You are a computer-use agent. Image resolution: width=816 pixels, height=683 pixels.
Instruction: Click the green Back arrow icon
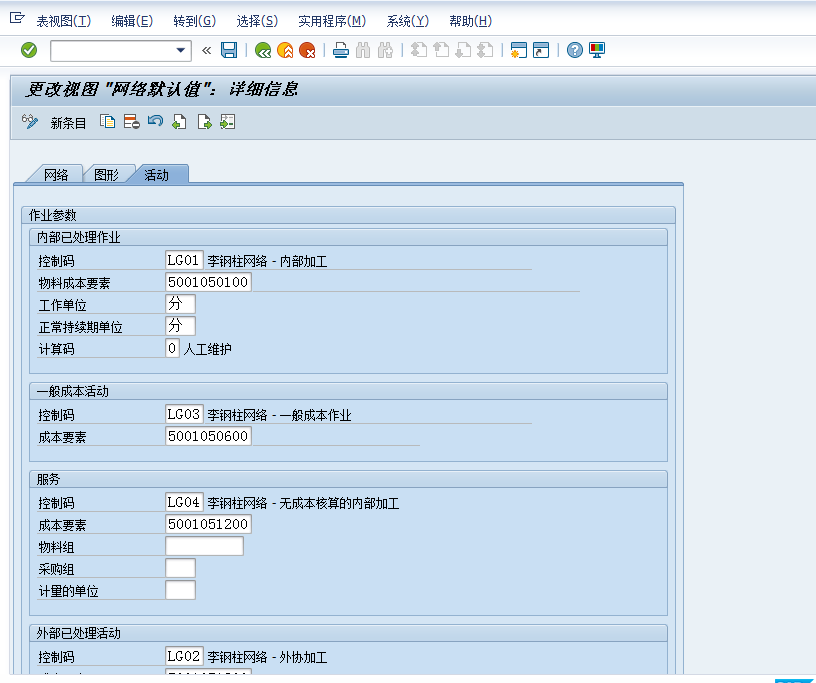tap(263, 50)
